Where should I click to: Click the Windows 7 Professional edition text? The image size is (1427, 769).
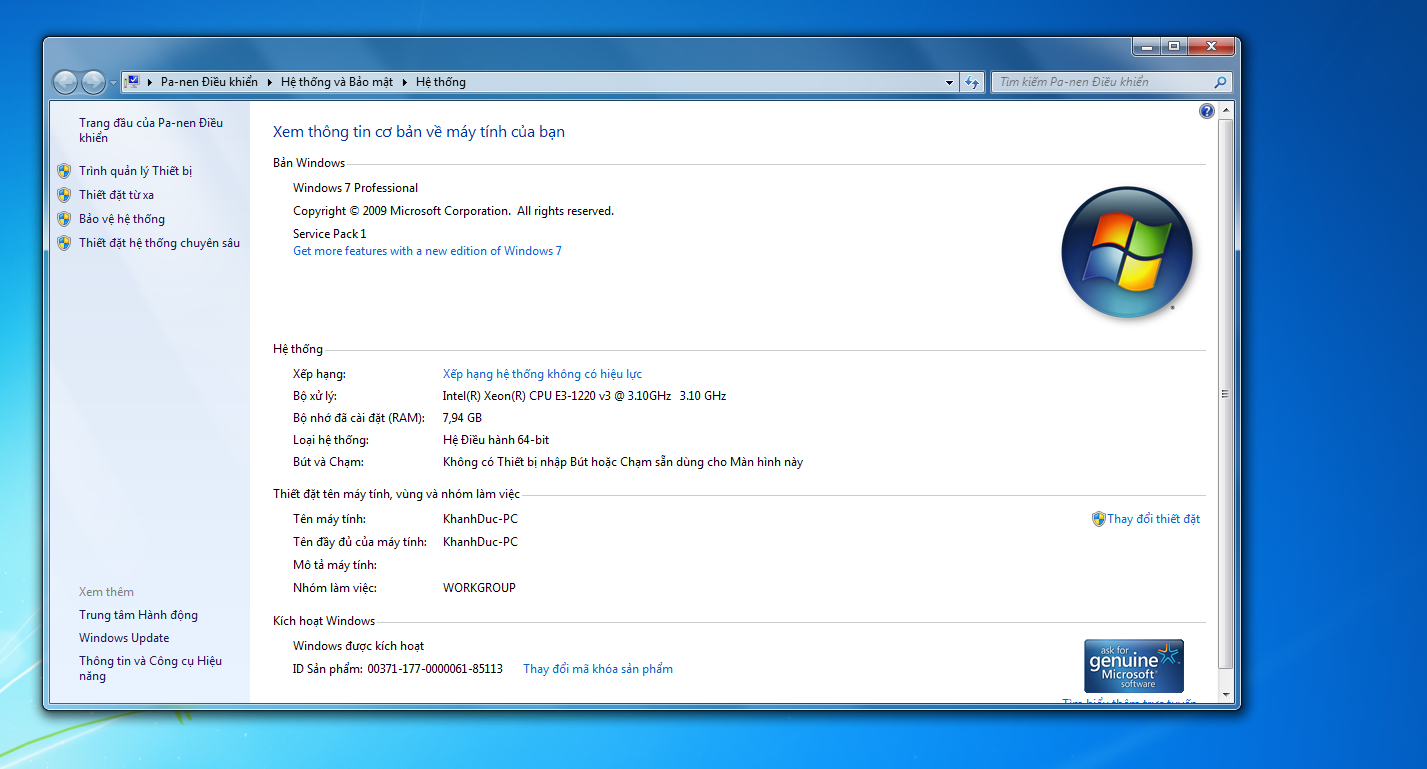[x=355, y=188]
